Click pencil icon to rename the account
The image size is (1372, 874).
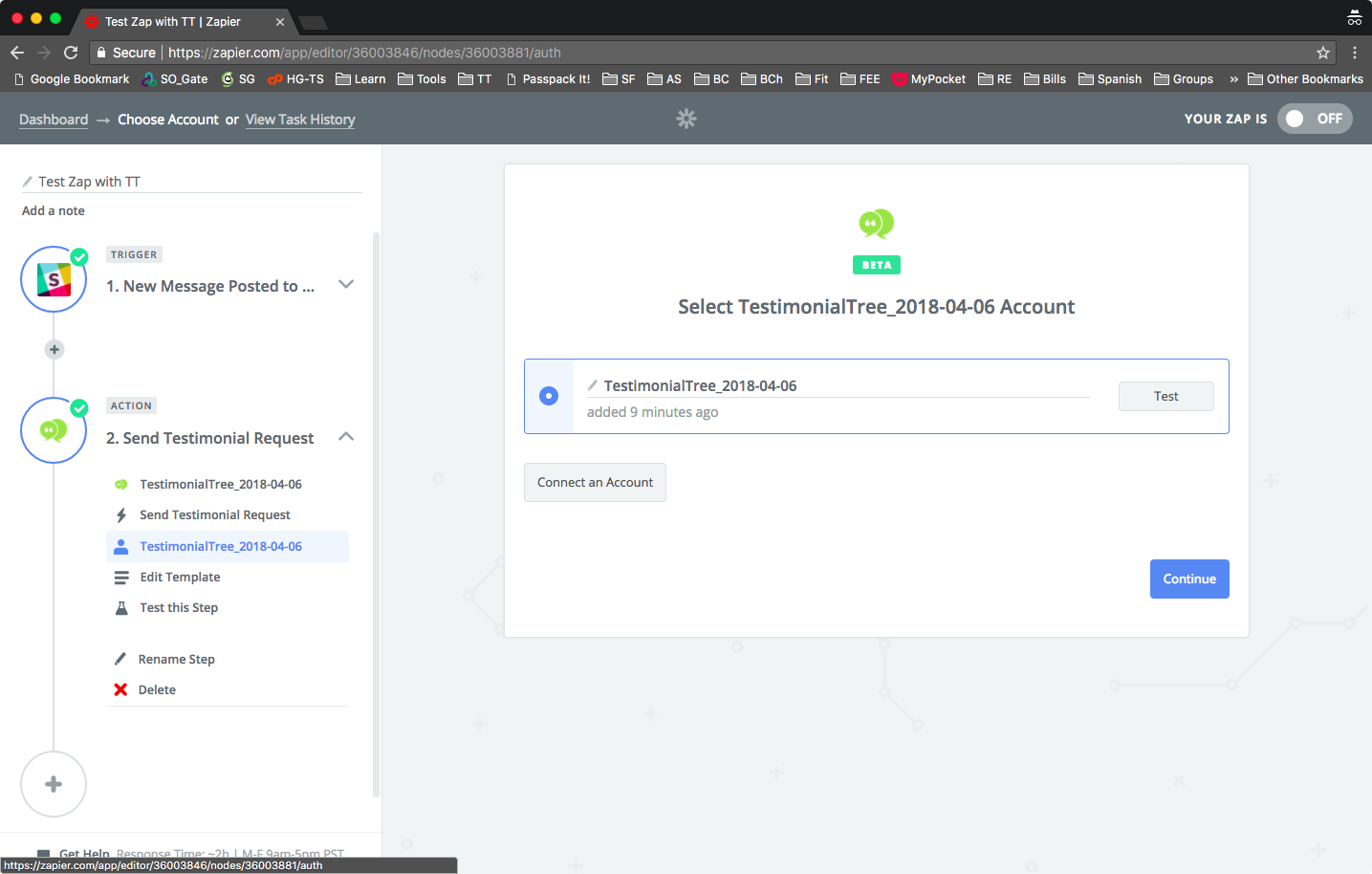pyautogui.click(x=593, y=385)
